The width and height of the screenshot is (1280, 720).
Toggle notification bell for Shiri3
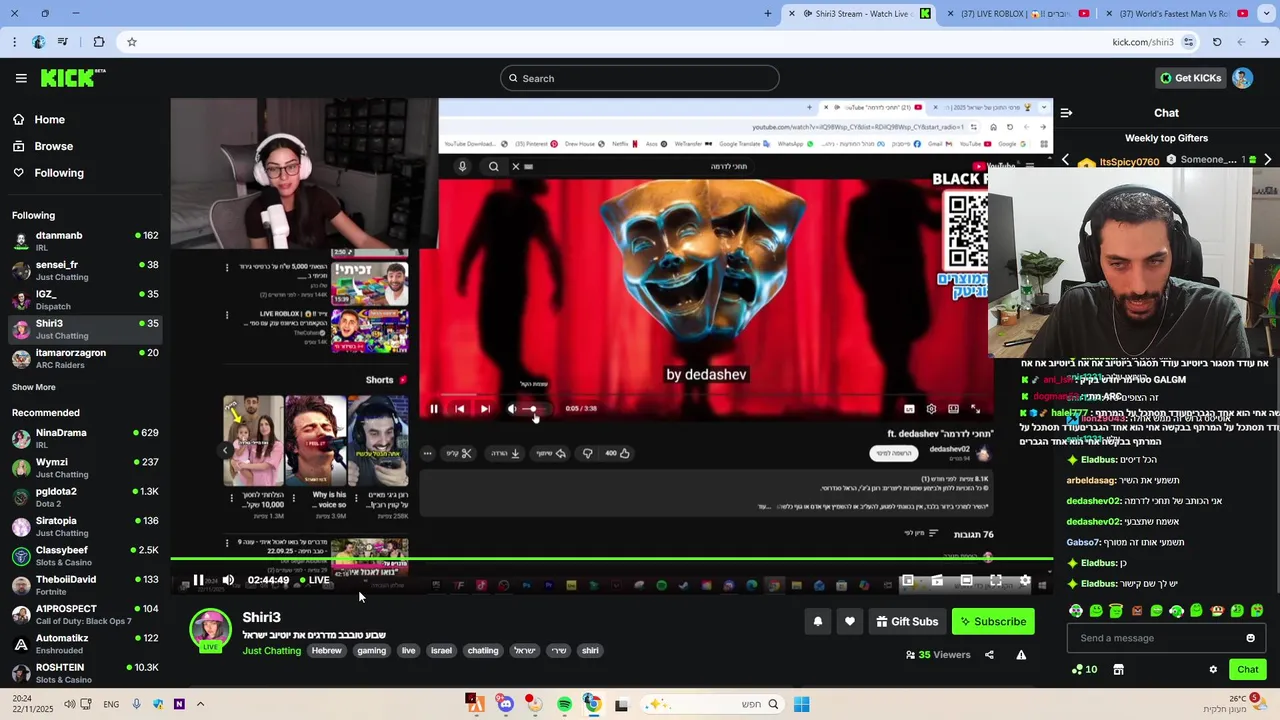click(818, 621)
